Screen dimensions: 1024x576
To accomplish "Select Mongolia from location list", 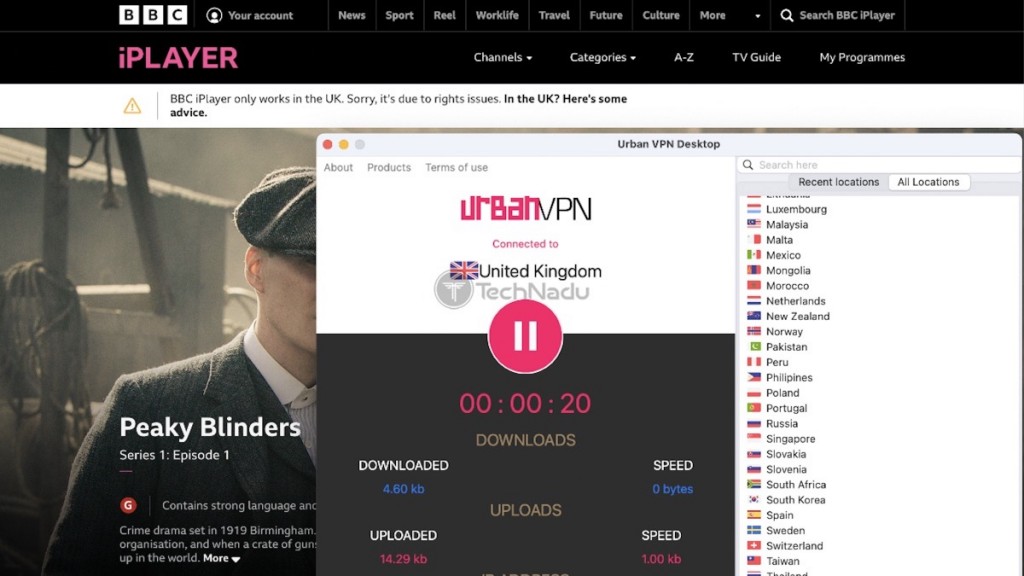I will click(788, 270).
